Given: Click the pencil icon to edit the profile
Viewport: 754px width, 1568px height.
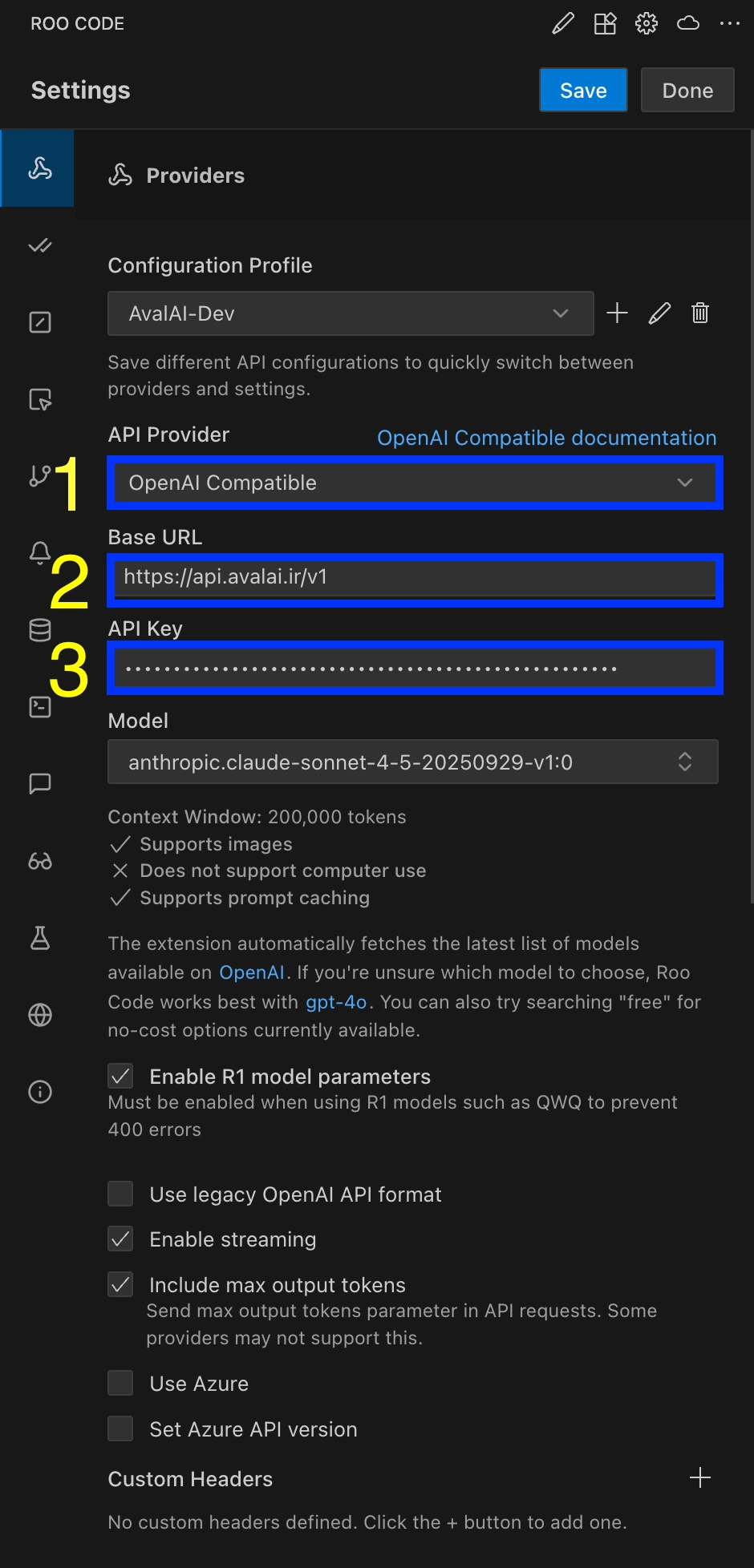Looking at the screenshot, I should (x=659, y=313).
